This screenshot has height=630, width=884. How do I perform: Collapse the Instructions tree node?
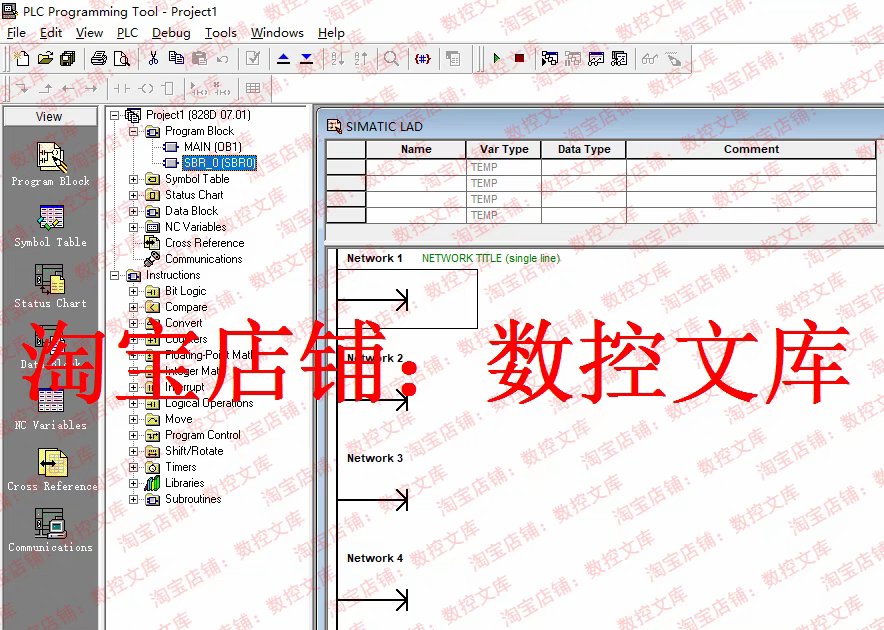114,275
